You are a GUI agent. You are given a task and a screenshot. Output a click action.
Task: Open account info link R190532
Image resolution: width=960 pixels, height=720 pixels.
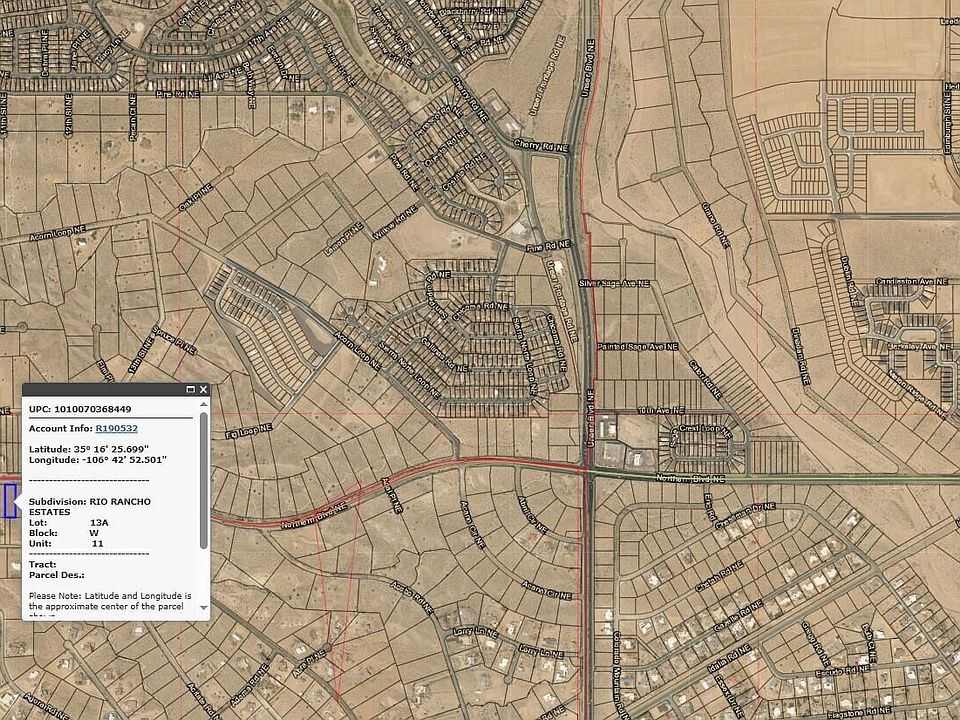click(116, 428)
